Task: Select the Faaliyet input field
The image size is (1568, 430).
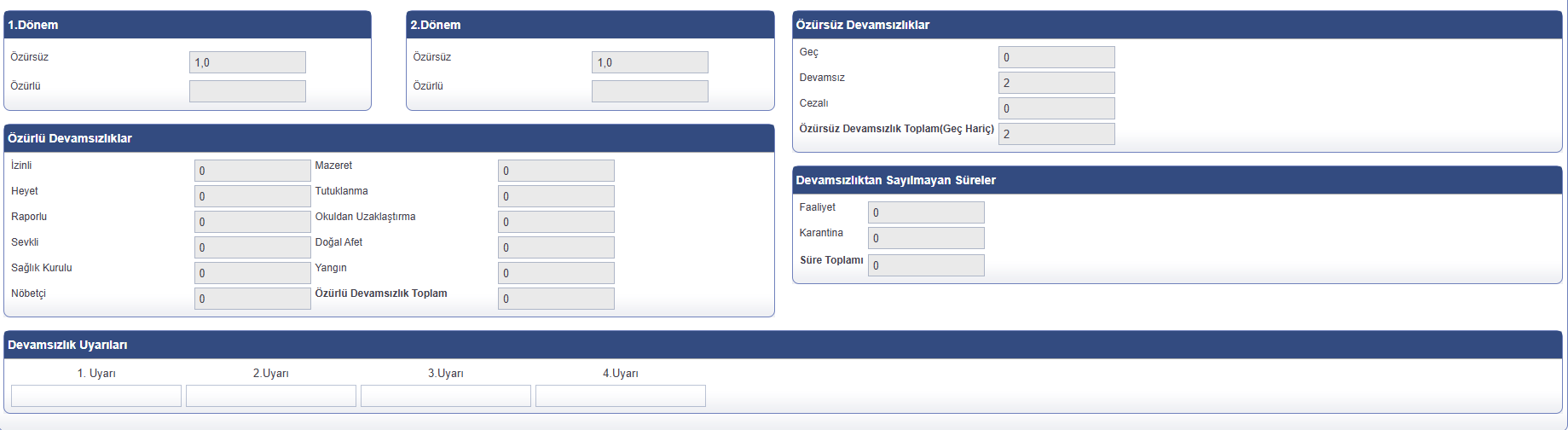Action: coord(926,212)
